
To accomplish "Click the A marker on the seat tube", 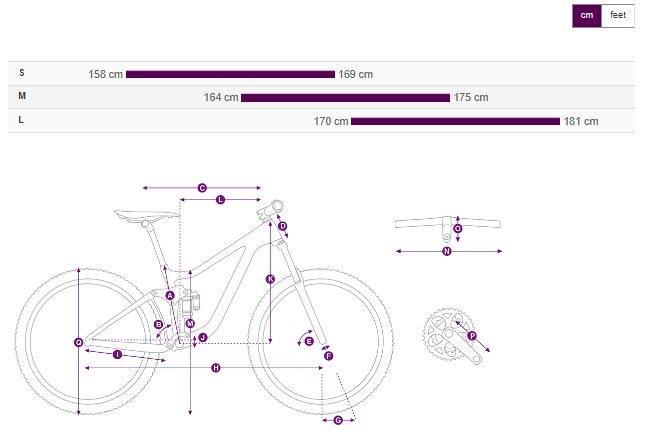I will 170,296.
